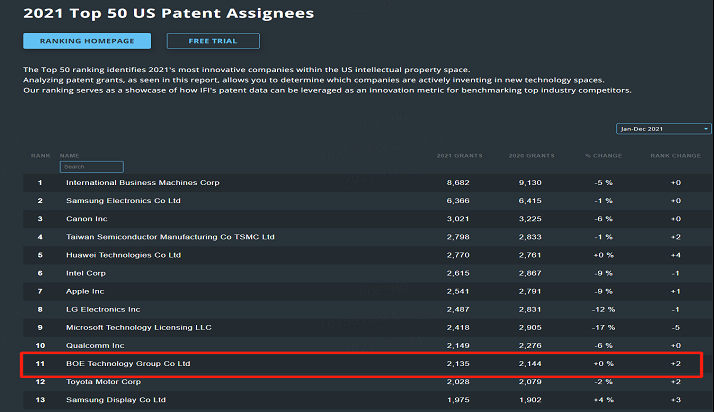Click the Toyota Motor Corp entry
The width and height of the screenshot is (714, 412).
105,381
